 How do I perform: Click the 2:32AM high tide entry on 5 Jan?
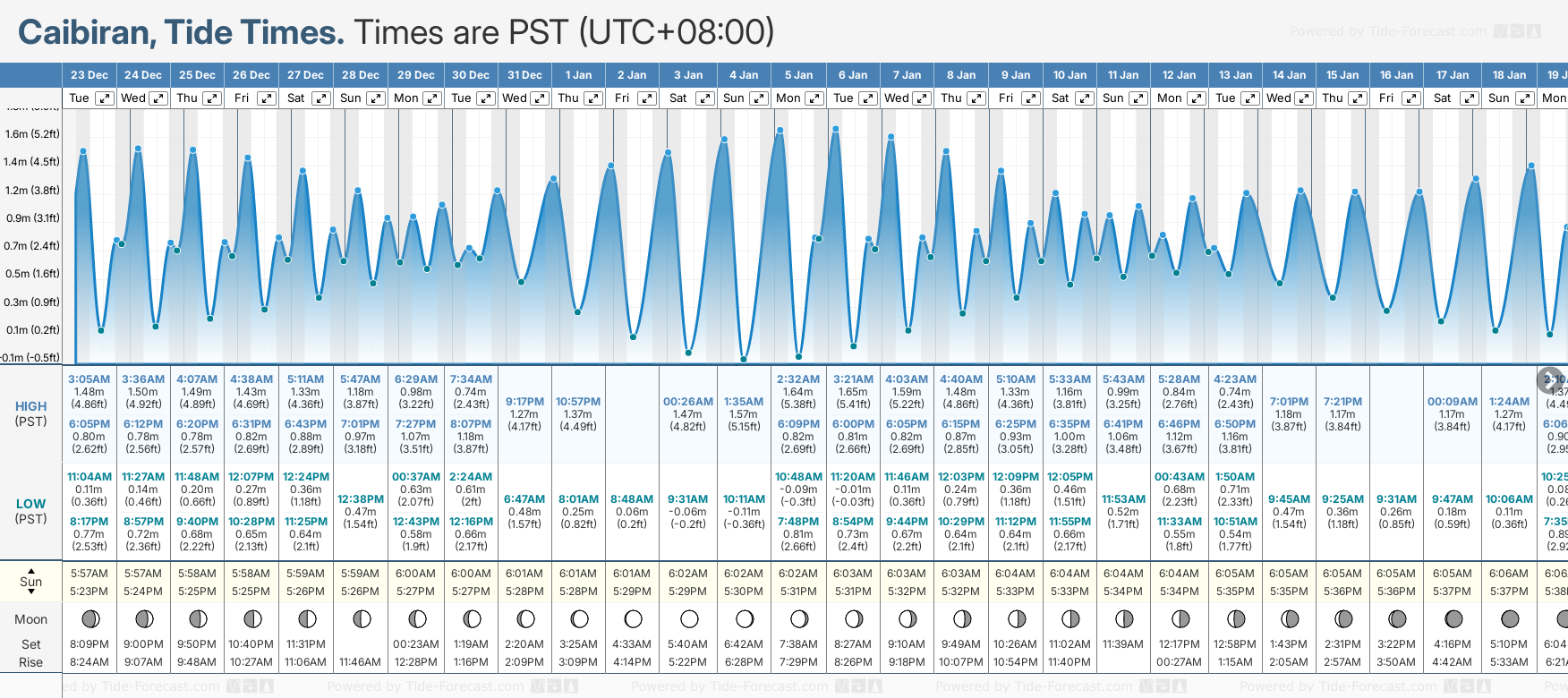798,379
